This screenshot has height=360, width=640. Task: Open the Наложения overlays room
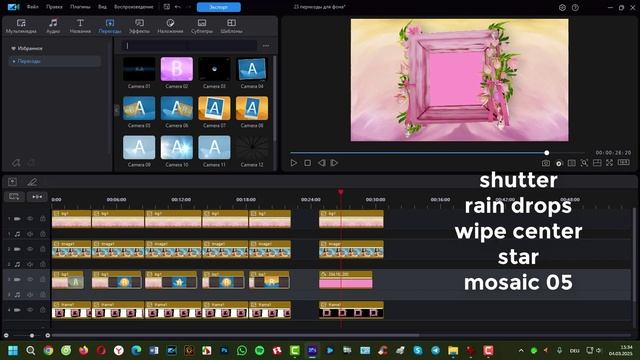170,26
